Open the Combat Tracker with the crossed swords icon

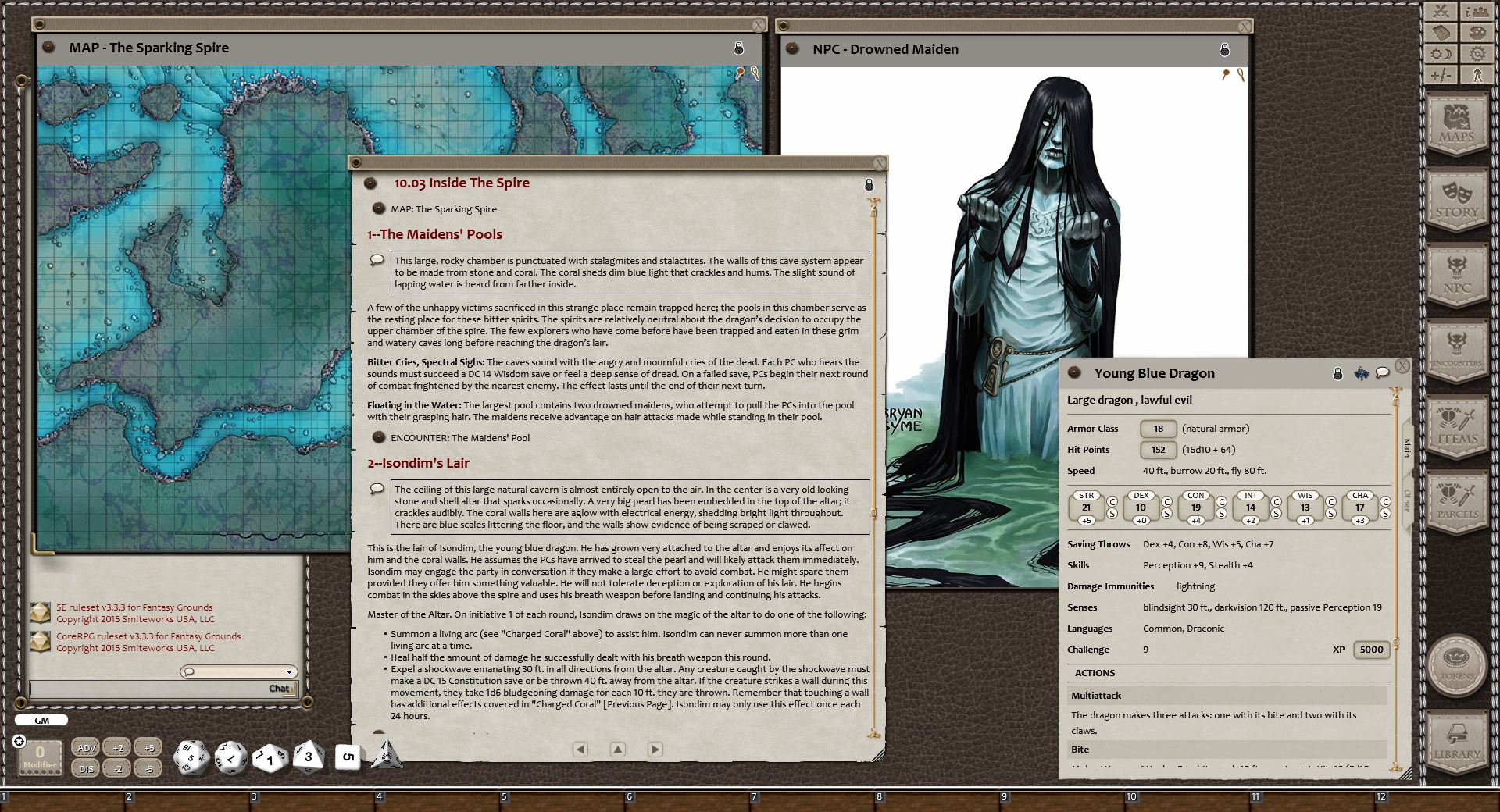click(1441, 12)
